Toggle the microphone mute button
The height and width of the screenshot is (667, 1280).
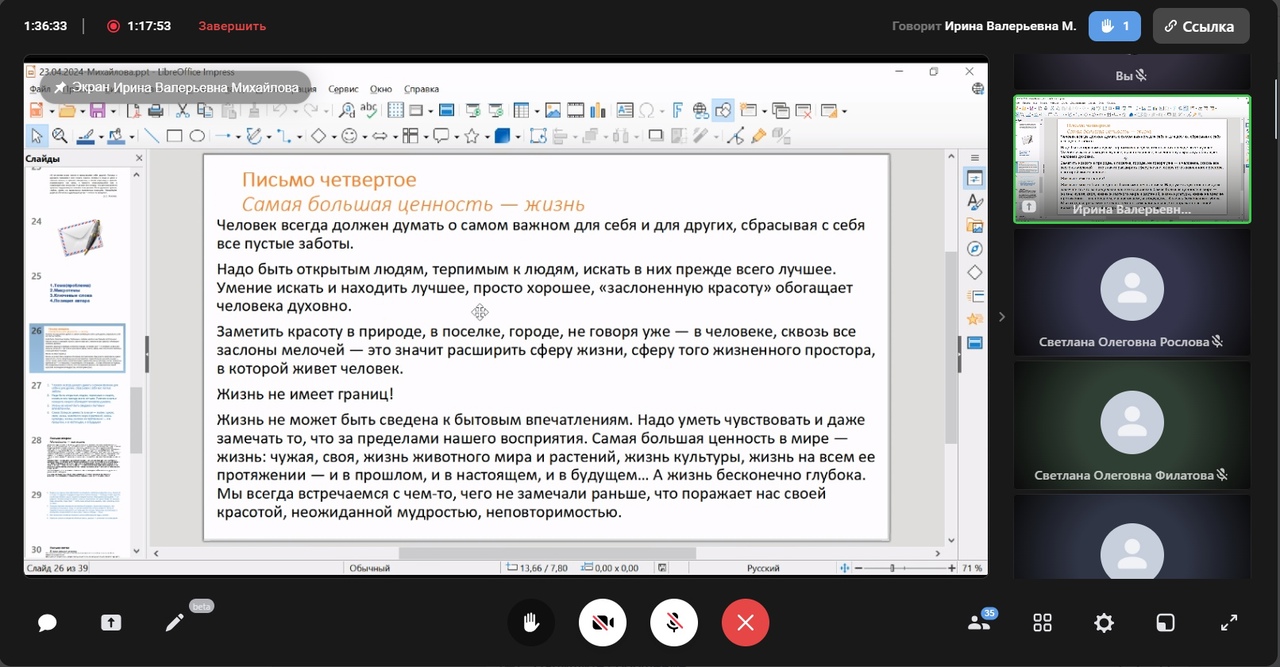(674, 623)
